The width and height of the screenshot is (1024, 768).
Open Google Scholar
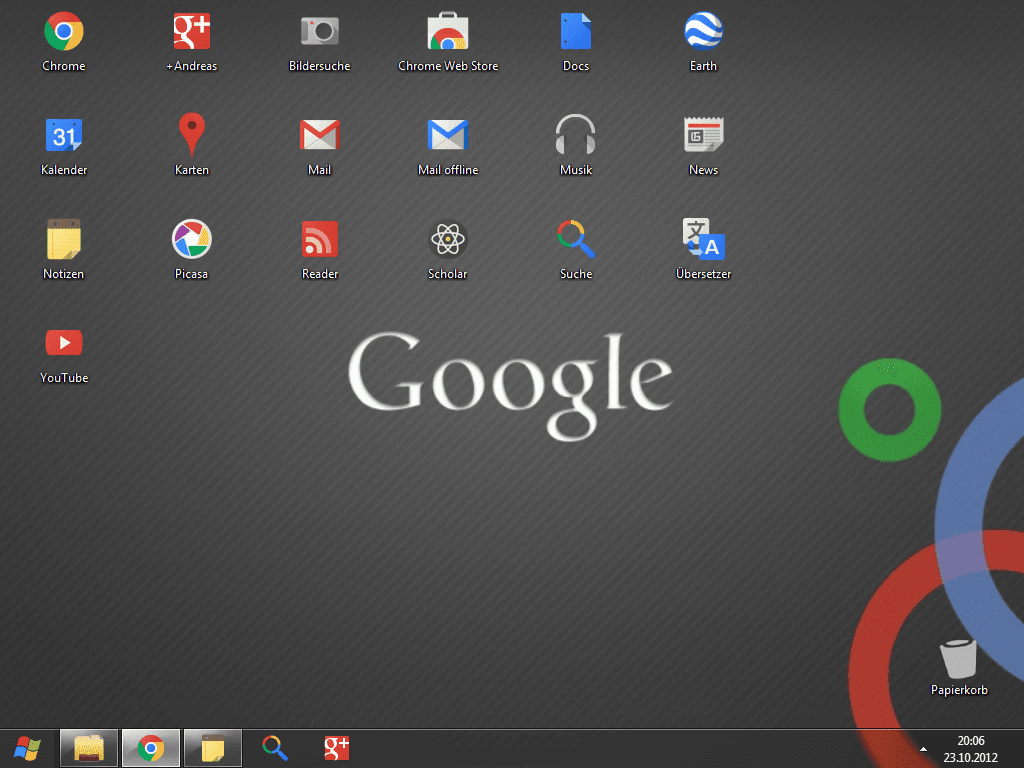(447, 240)
